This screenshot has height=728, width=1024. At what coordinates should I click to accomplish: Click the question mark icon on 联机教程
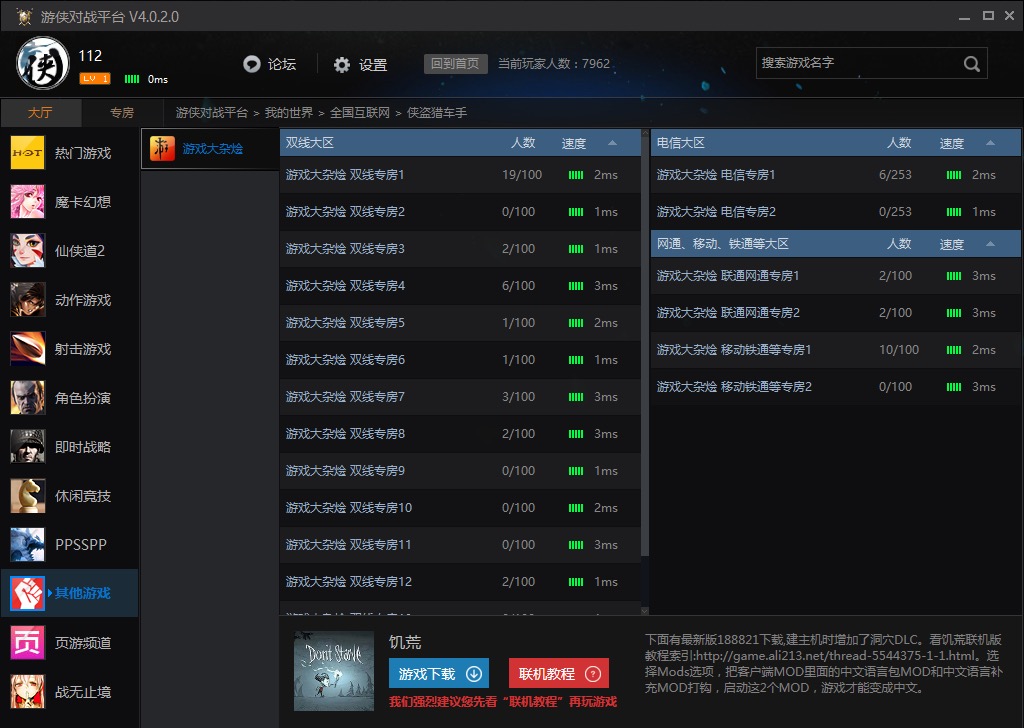pyautogui.click(x=593, y=674)
